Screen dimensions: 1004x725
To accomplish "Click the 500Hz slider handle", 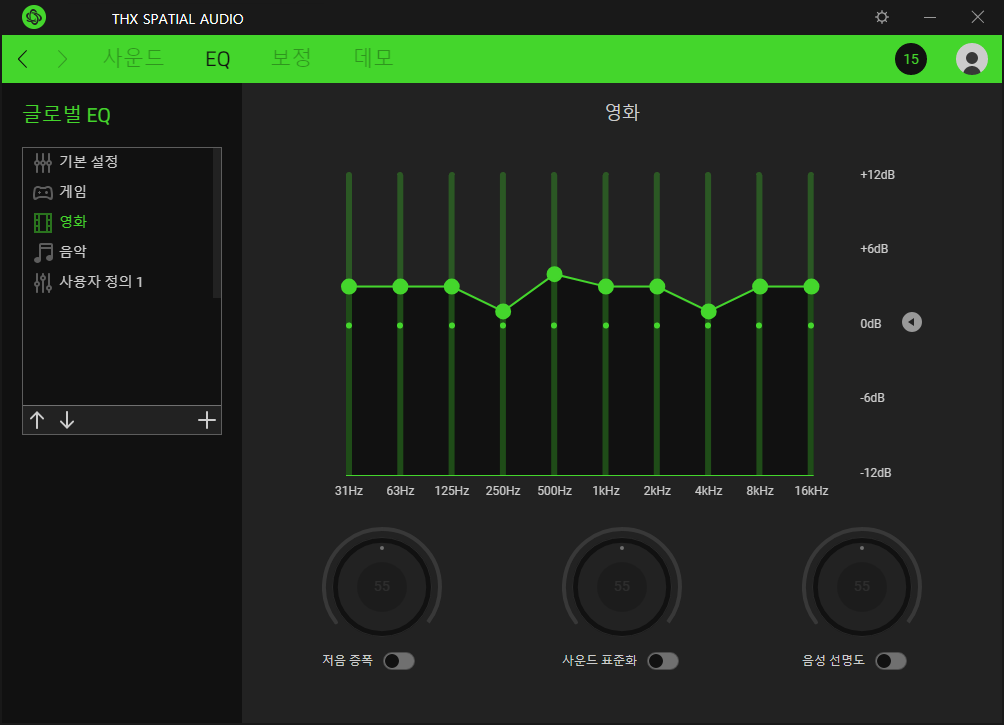I will [555, 275].
